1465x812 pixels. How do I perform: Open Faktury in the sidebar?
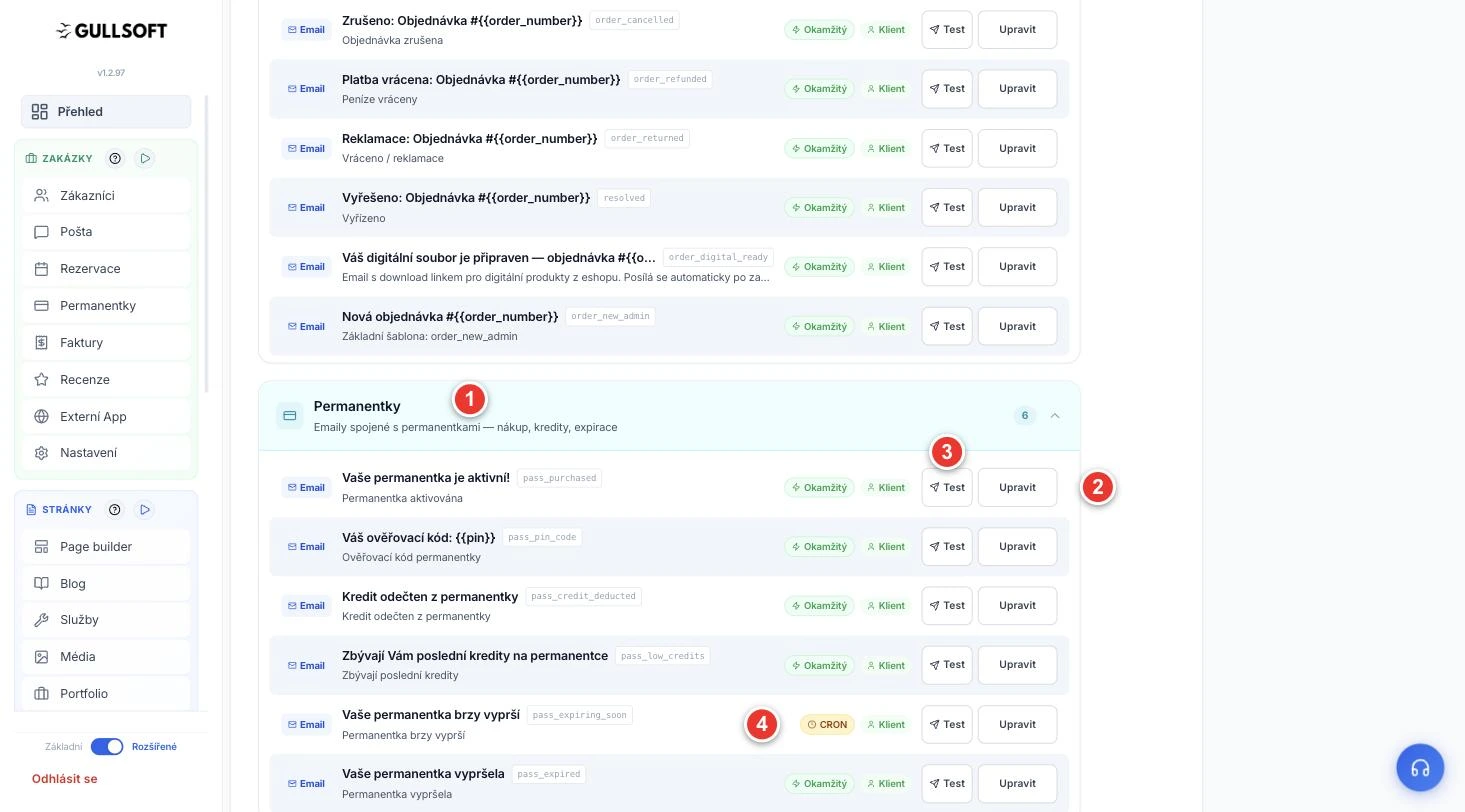tap(106, 343)
